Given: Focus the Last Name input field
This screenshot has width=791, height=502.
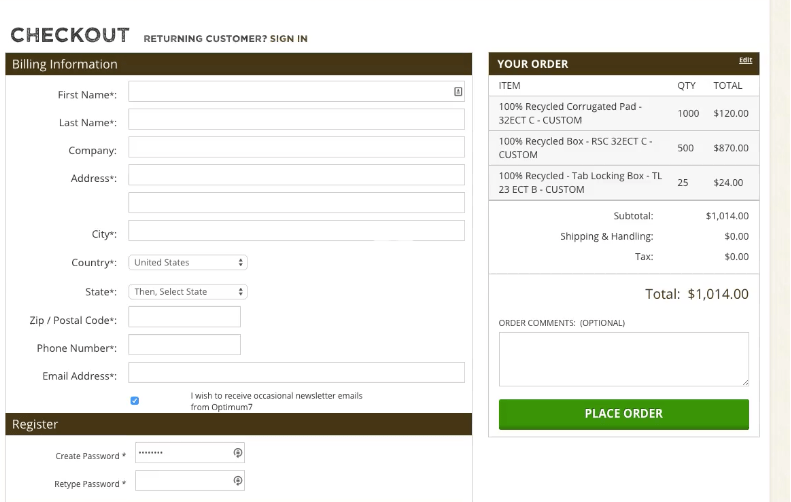Looking at the screenshot, I should [x=296, y=120].
